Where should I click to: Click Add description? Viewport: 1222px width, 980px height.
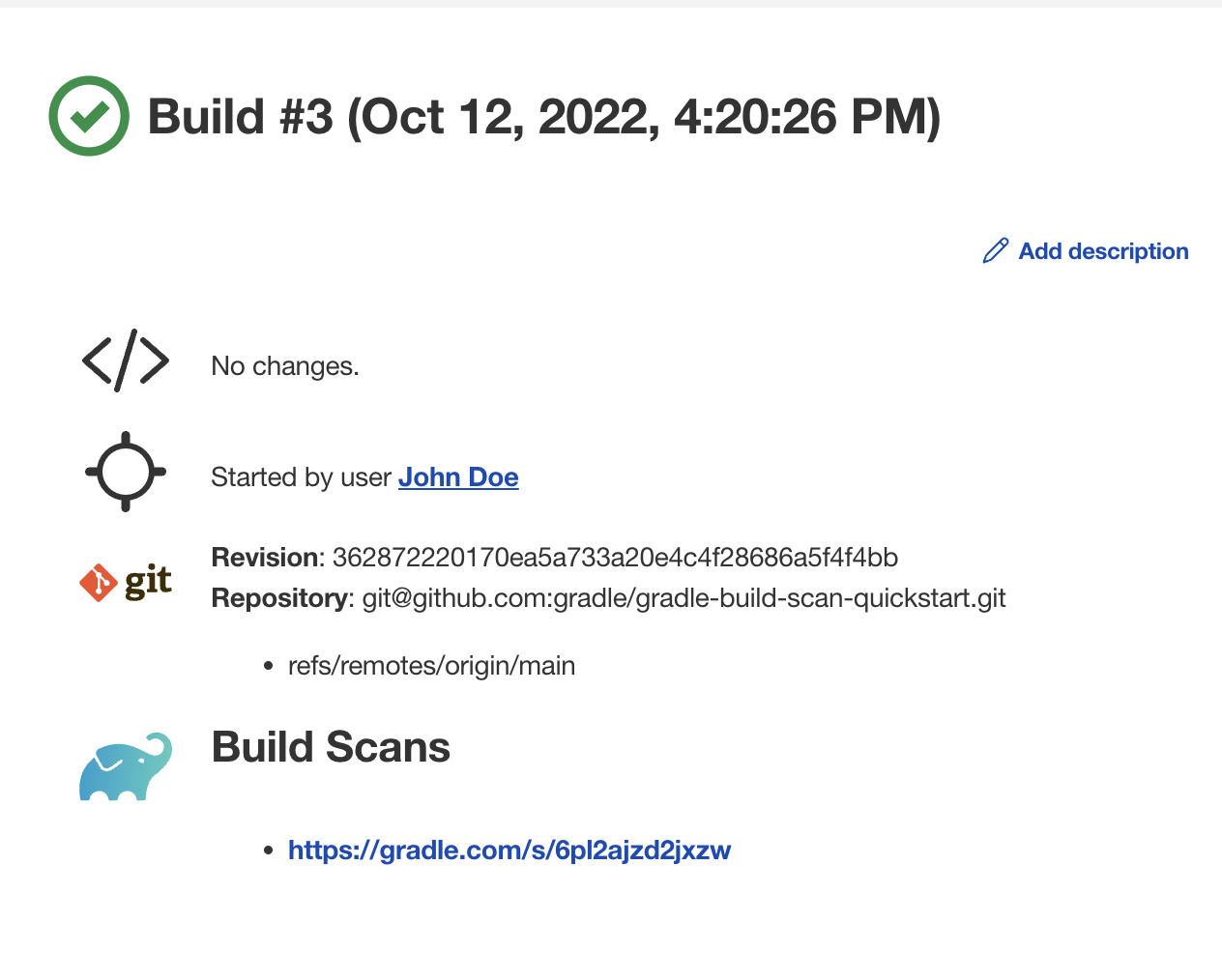(1103, 250)
